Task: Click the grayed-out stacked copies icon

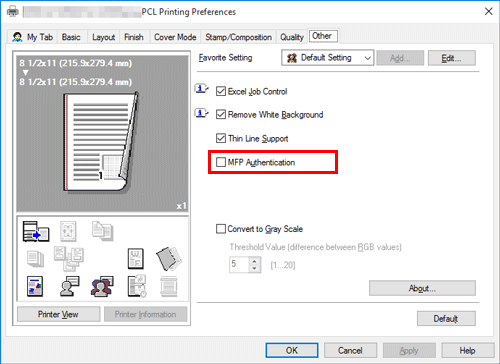Action: click(35, 259)
